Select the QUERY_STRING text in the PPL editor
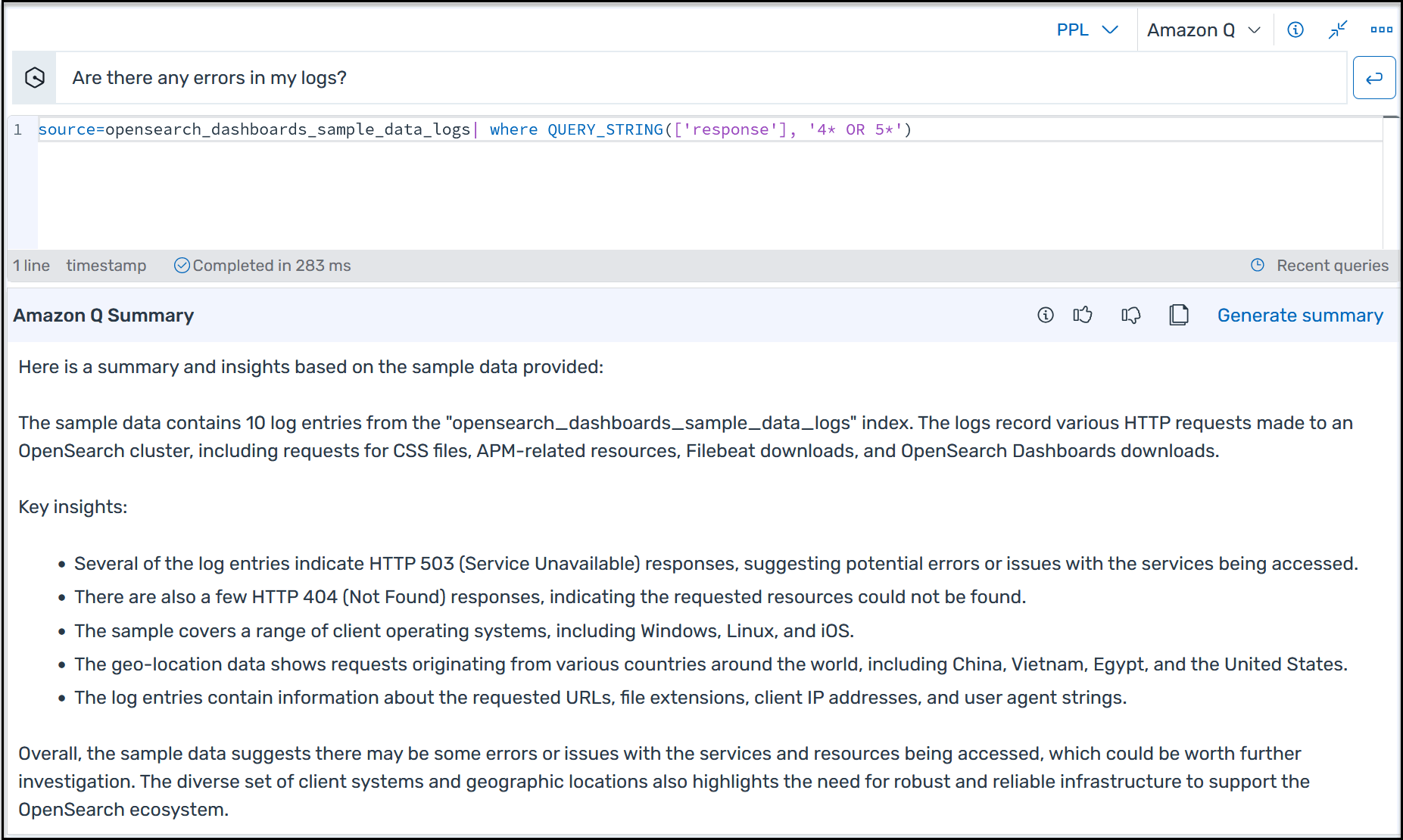 [605, 129]
